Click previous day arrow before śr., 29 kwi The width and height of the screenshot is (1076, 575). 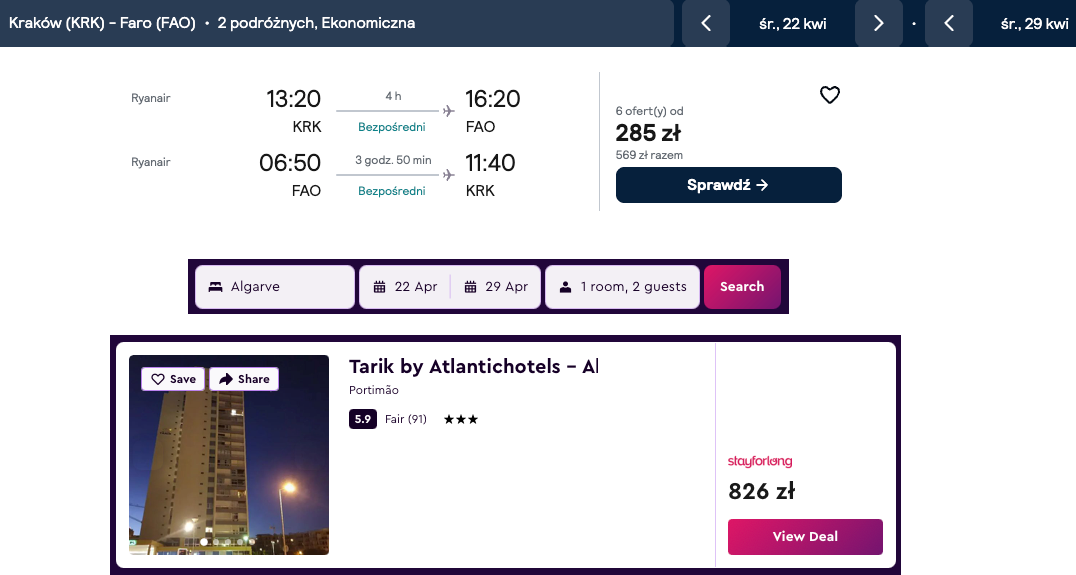tap(949, 24)
